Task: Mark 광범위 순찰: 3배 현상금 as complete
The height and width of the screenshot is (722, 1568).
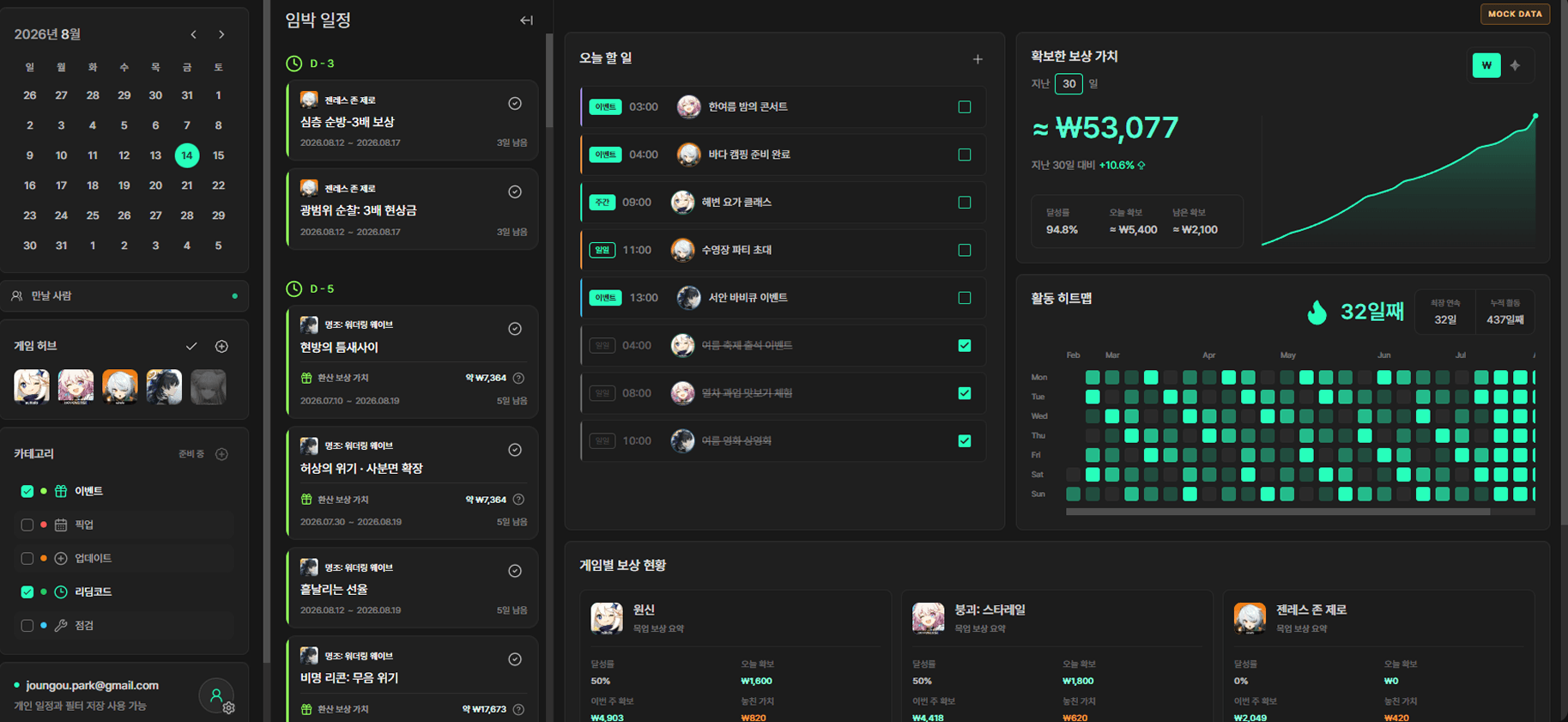Action: click(x=515, y=191)
